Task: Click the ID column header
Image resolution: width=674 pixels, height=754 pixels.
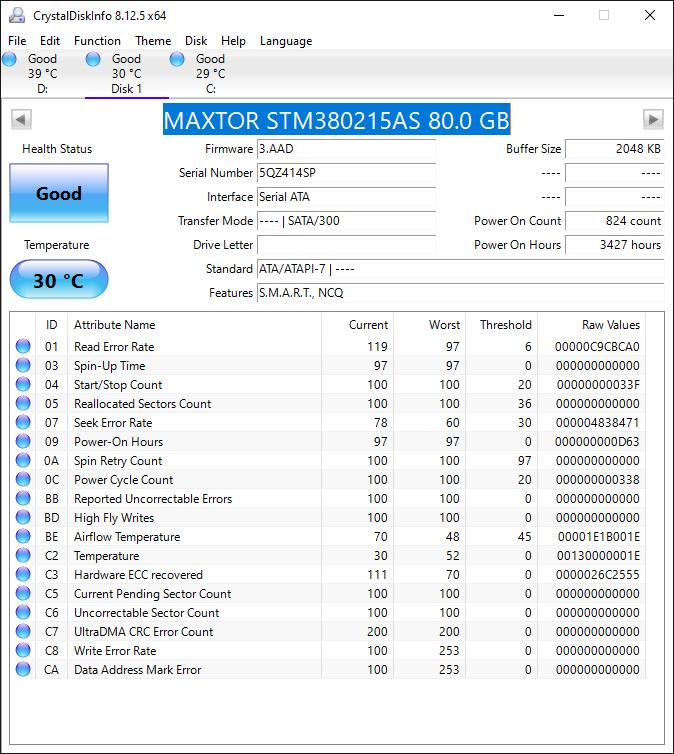Action: [x=51, y=325]
